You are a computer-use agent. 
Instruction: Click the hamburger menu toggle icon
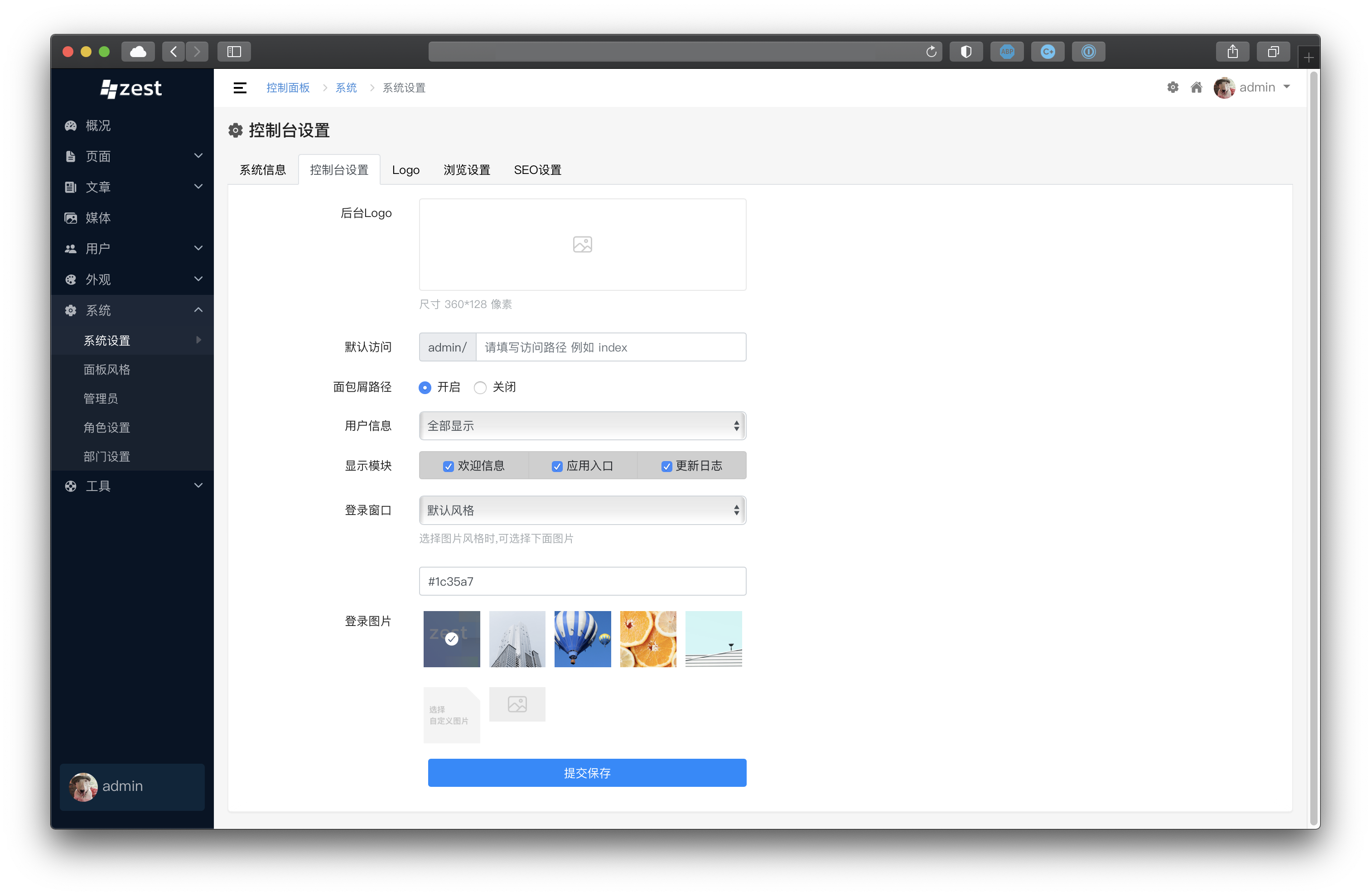pos(240,87)
